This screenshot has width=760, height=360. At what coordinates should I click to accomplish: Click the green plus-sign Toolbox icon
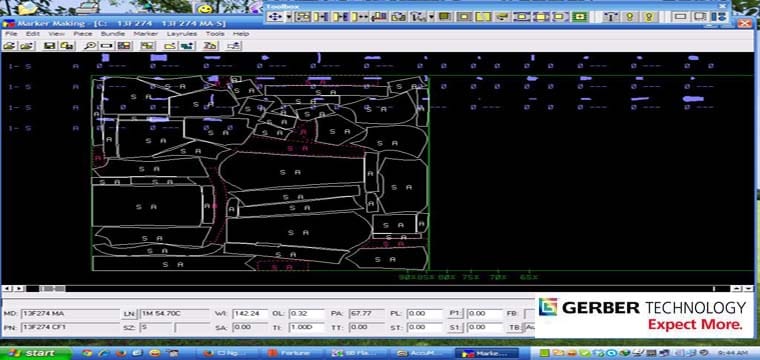coord(579,17)
